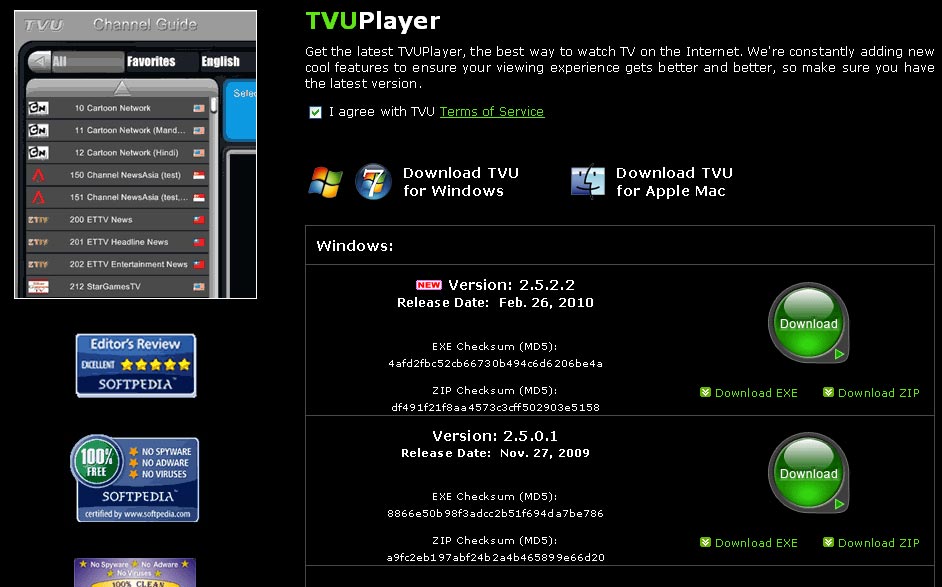Viewport: 942px width, 587px height.
Task: Select the All tab in Channel Guide
Action: click(x=87, y=61)
